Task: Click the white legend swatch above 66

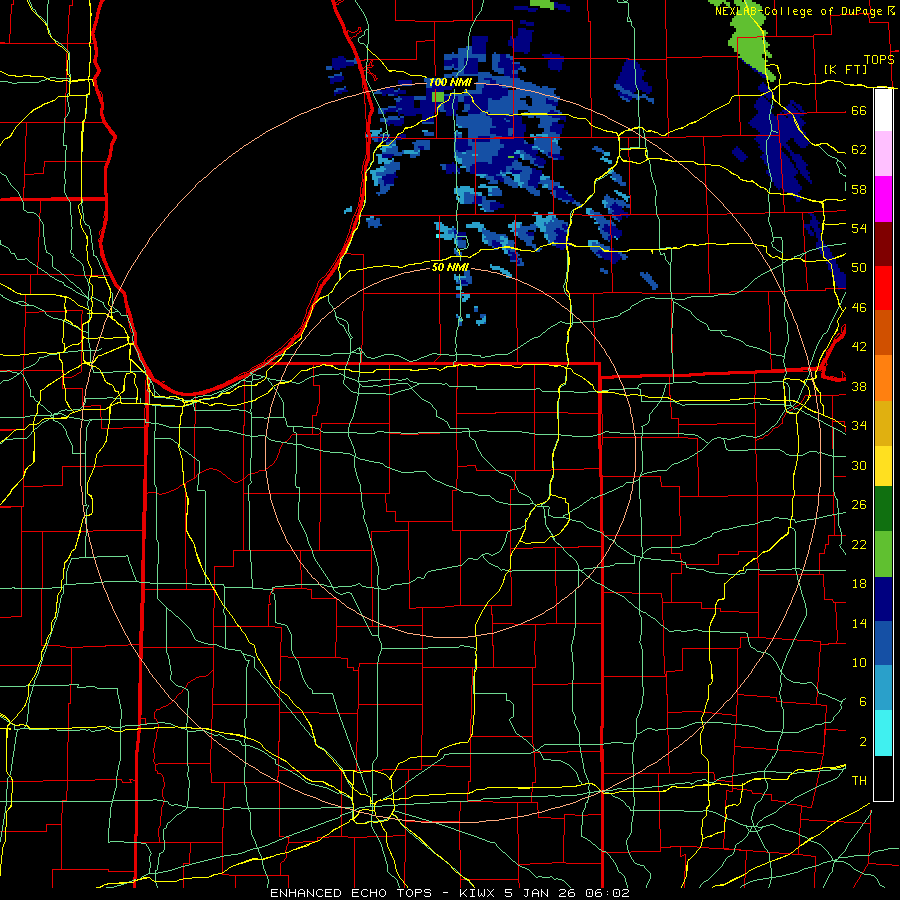Action: point(883,110)
